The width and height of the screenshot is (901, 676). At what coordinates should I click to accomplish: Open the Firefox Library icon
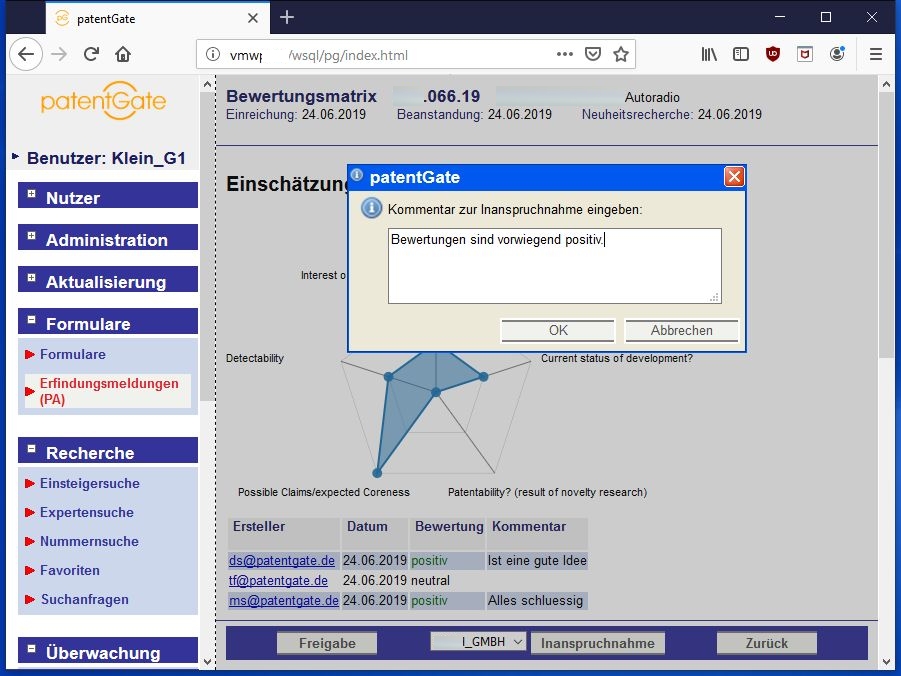pyautogui.click(x=709, y=54)
